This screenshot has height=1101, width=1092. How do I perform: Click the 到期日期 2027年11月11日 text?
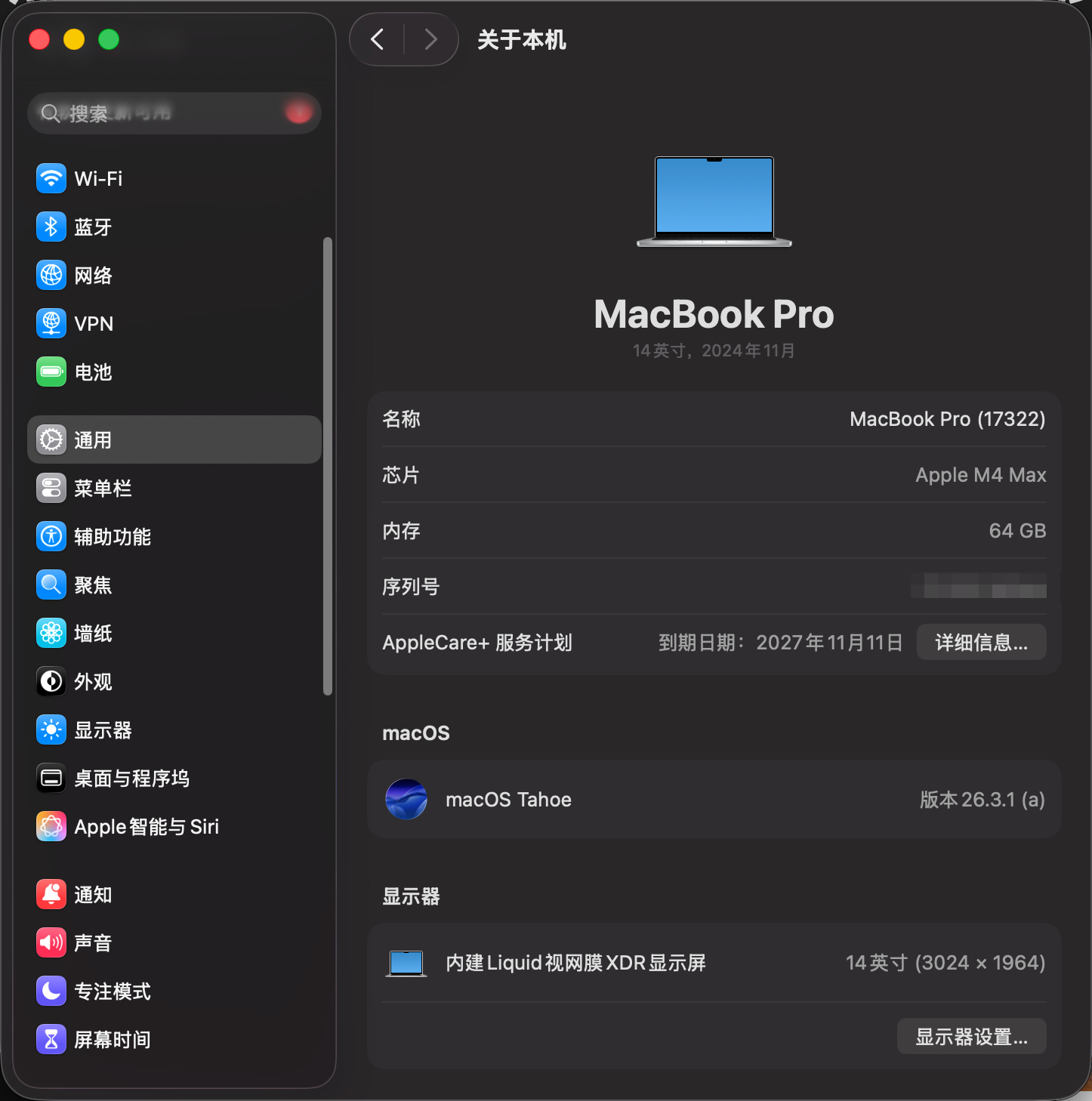click(780, 643)
